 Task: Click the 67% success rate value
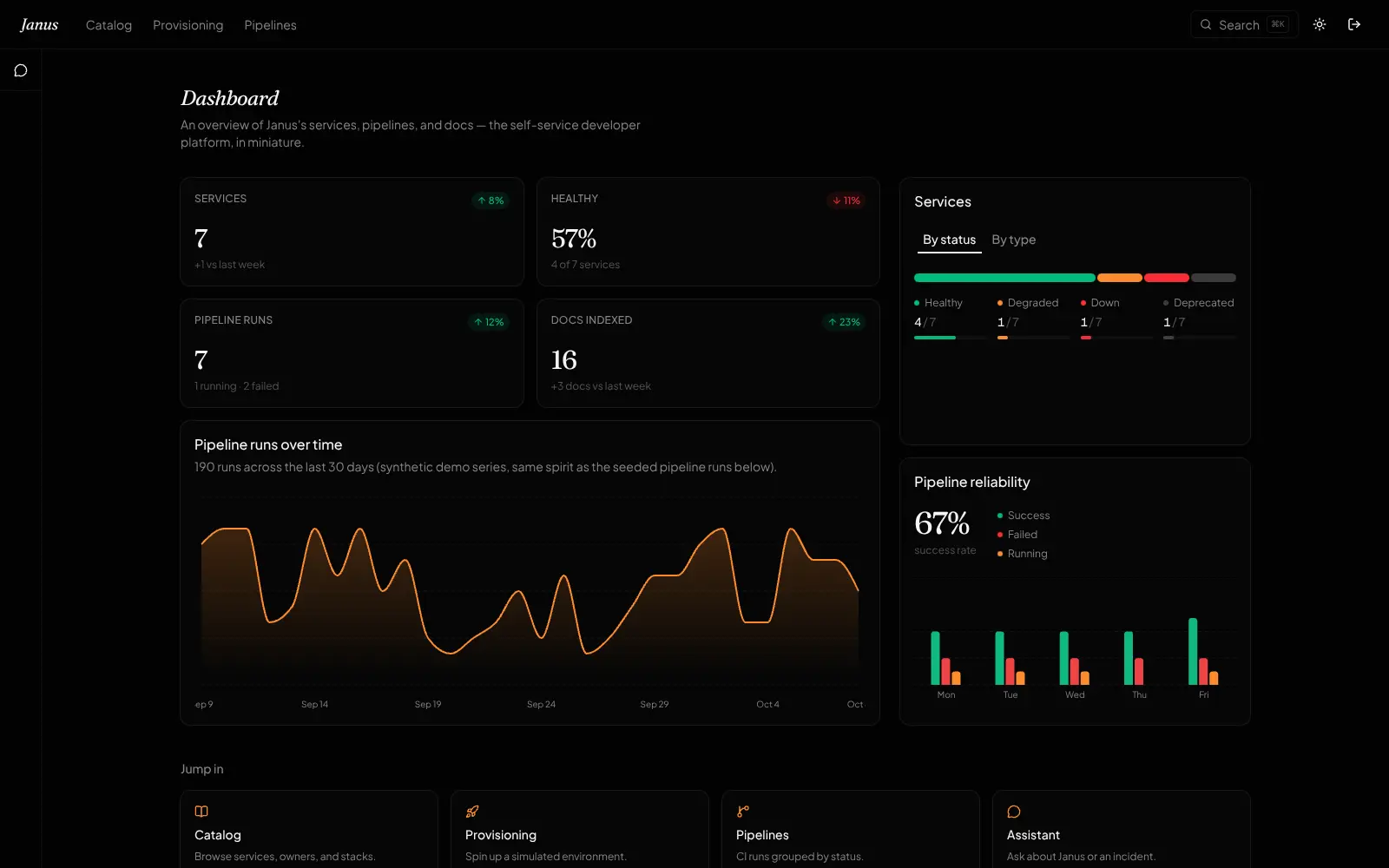(x=942, y=523)
